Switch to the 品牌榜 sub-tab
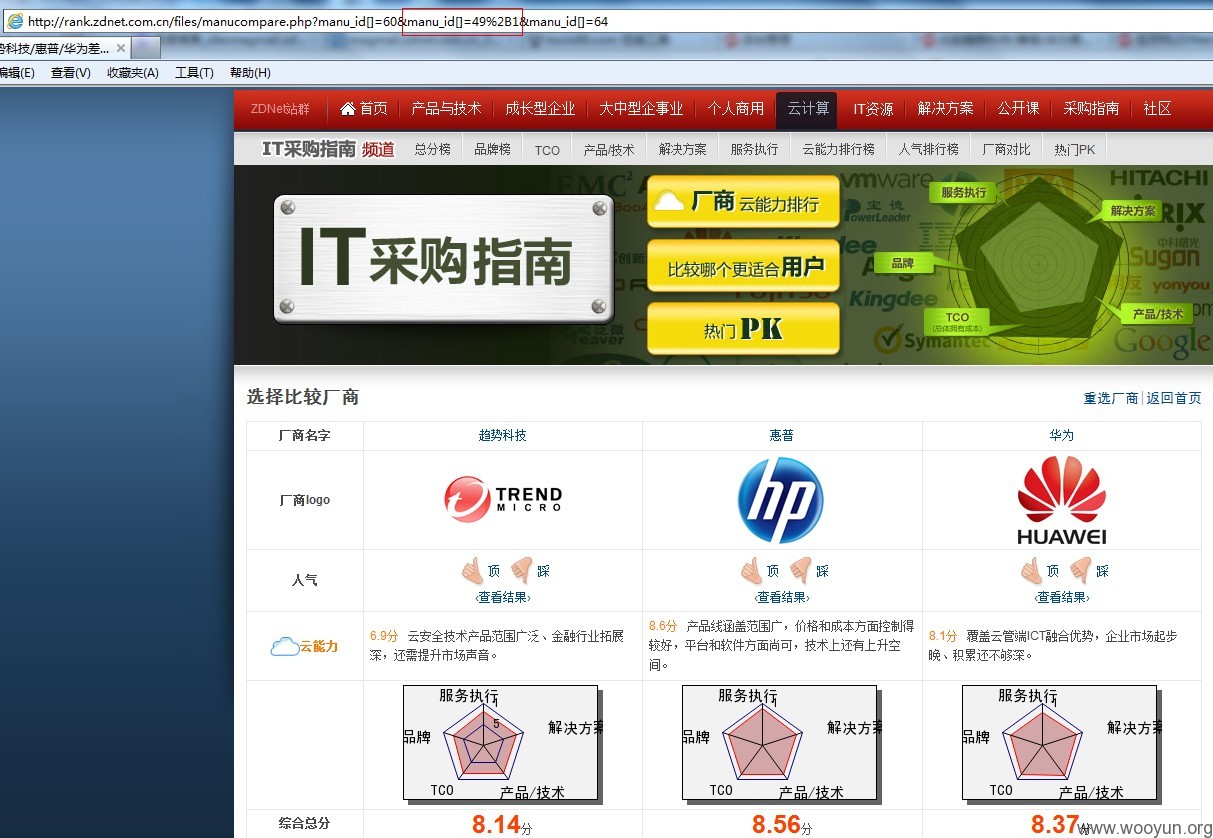1213x838 pixels. coord(492,149)
